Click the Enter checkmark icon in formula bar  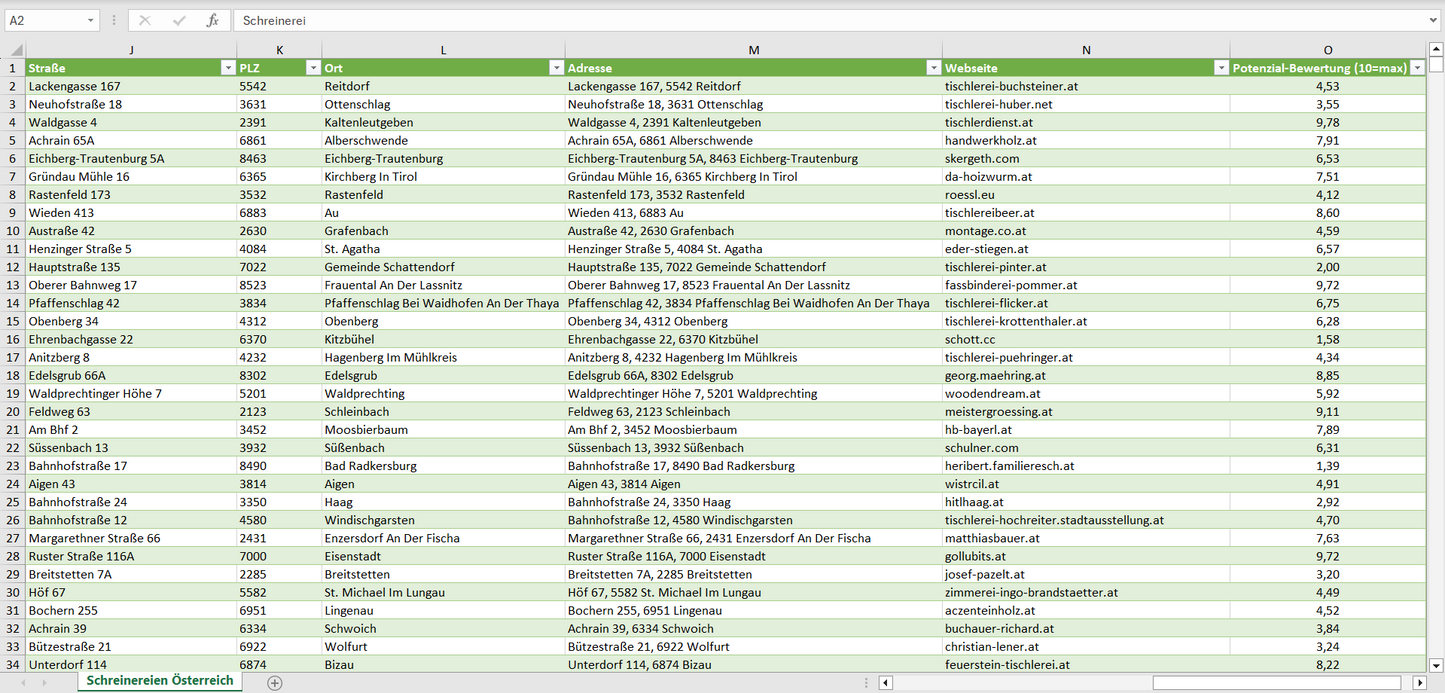coord(179,20)
